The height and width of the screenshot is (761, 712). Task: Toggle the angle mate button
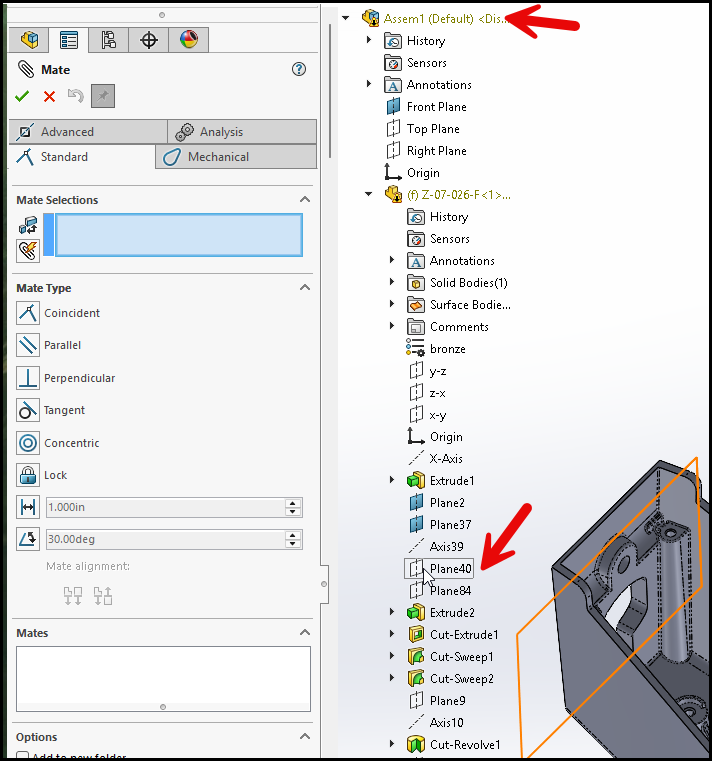(x=28, y=539)
